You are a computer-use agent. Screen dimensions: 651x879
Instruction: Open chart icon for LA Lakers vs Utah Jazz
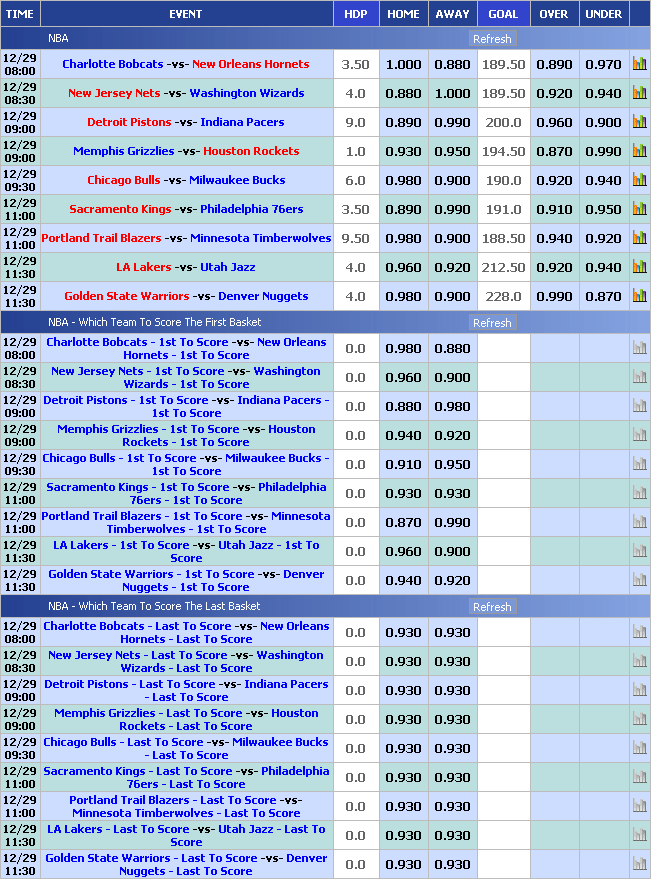[639, 267]
